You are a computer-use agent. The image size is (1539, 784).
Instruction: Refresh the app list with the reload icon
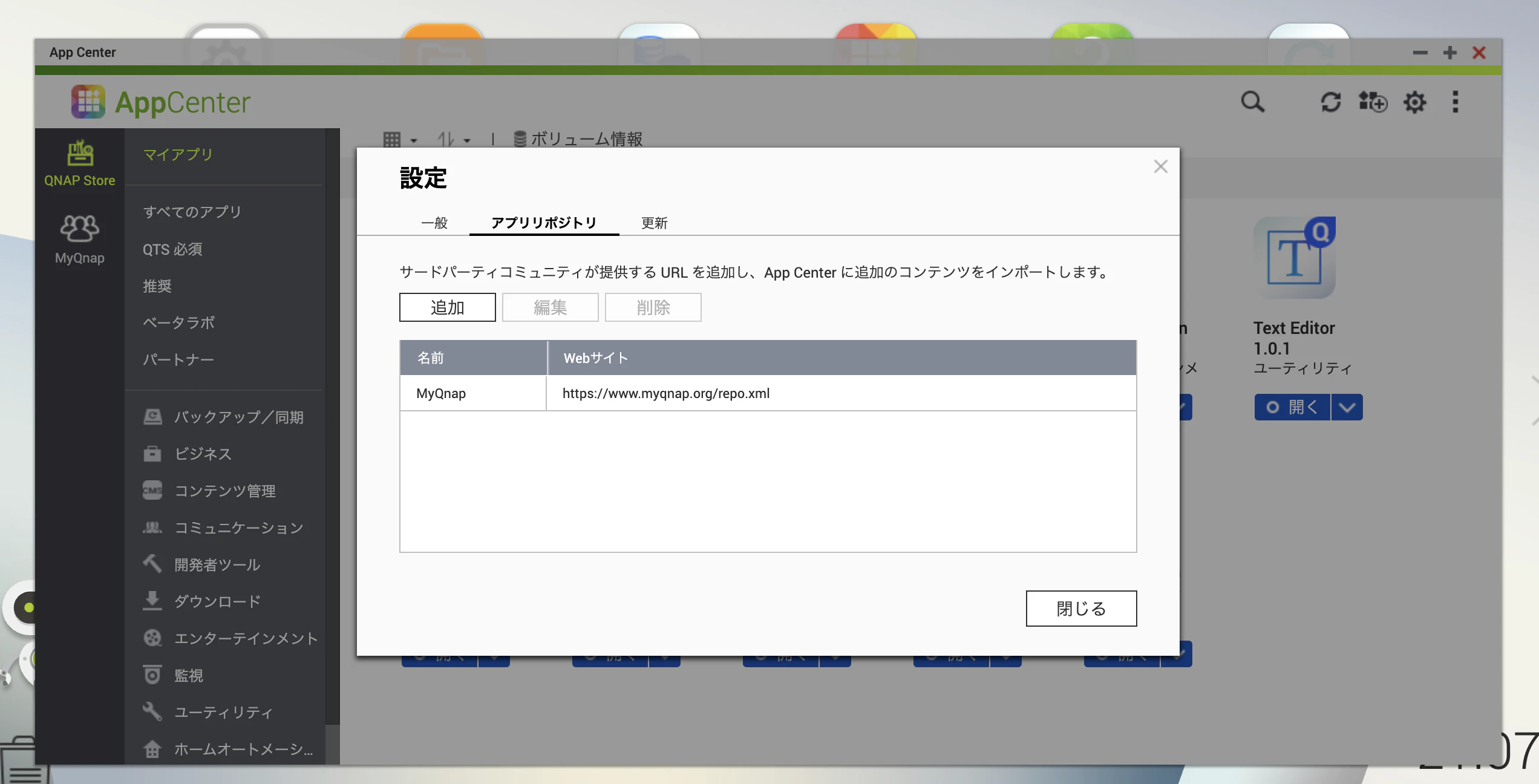click(1331, 102)
